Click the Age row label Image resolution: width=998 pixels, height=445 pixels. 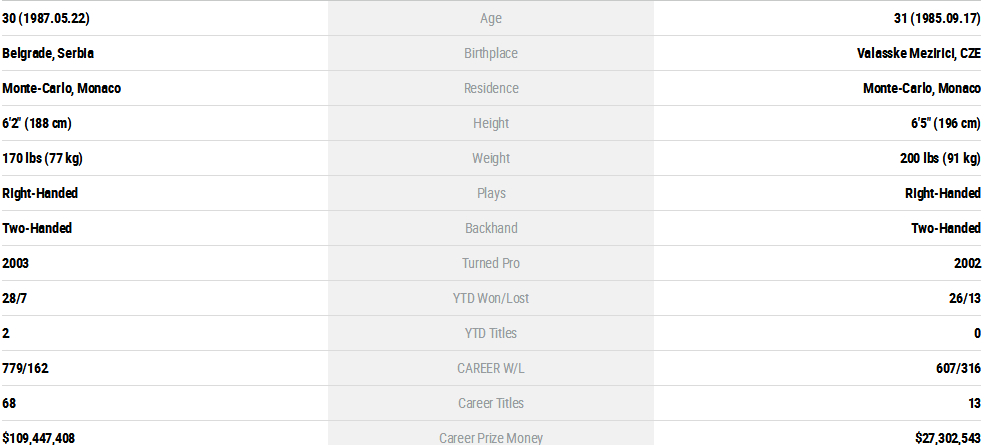click(x=491, y=18)
